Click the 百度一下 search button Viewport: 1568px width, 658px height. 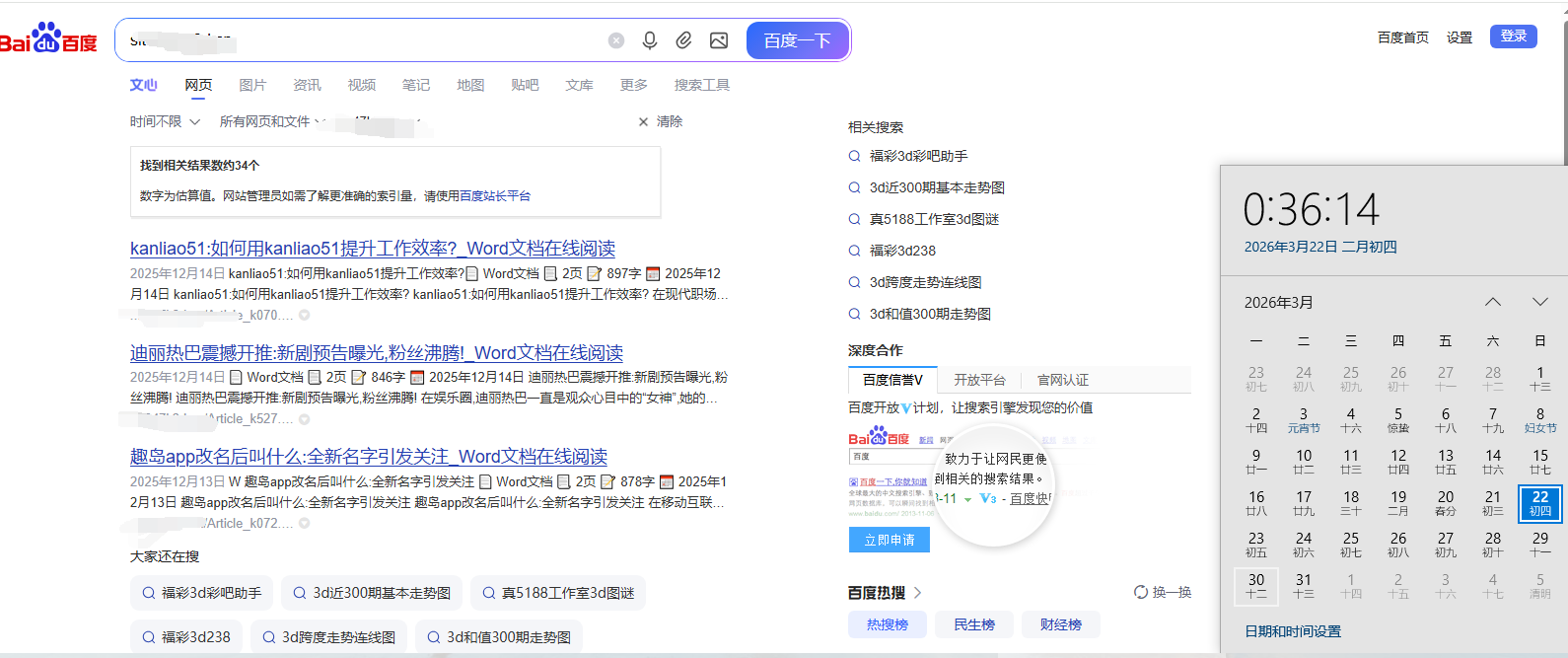tap(797, 40)
